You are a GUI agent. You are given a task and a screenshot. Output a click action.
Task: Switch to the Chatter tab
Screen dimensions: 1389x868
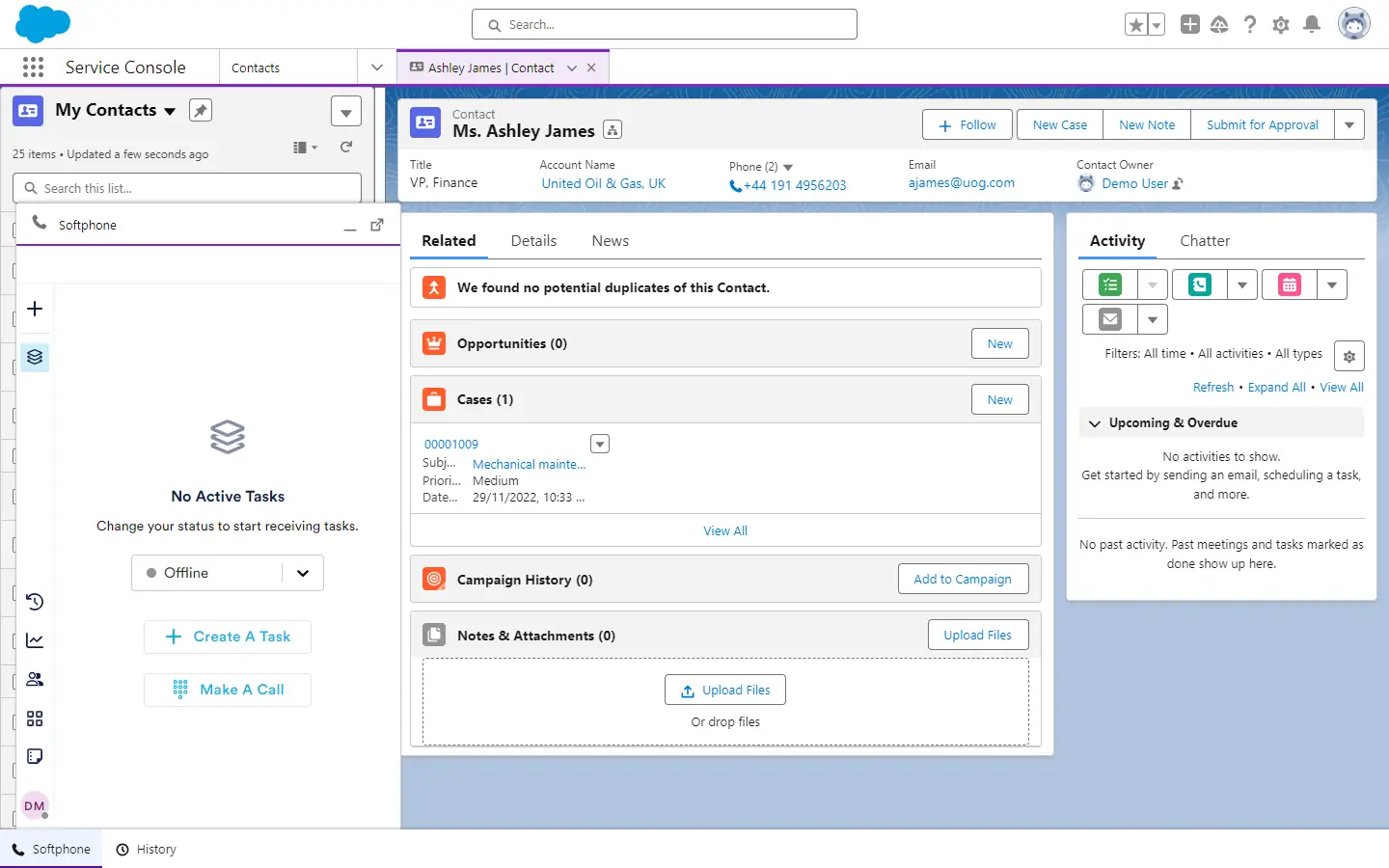point(1205,241)
